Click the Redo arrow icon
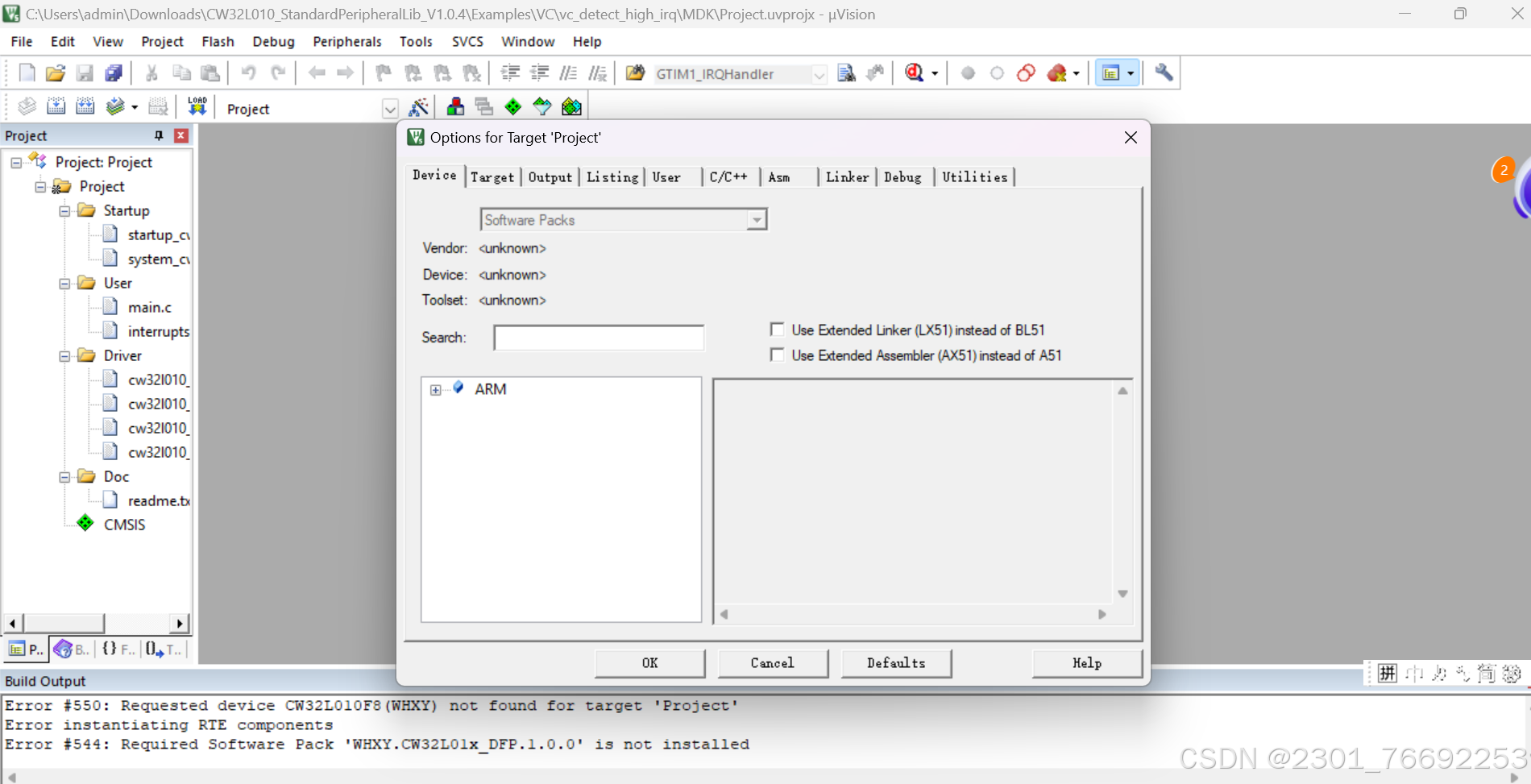The height and width of the screenshot is (784, 1531). coord(278,73)
